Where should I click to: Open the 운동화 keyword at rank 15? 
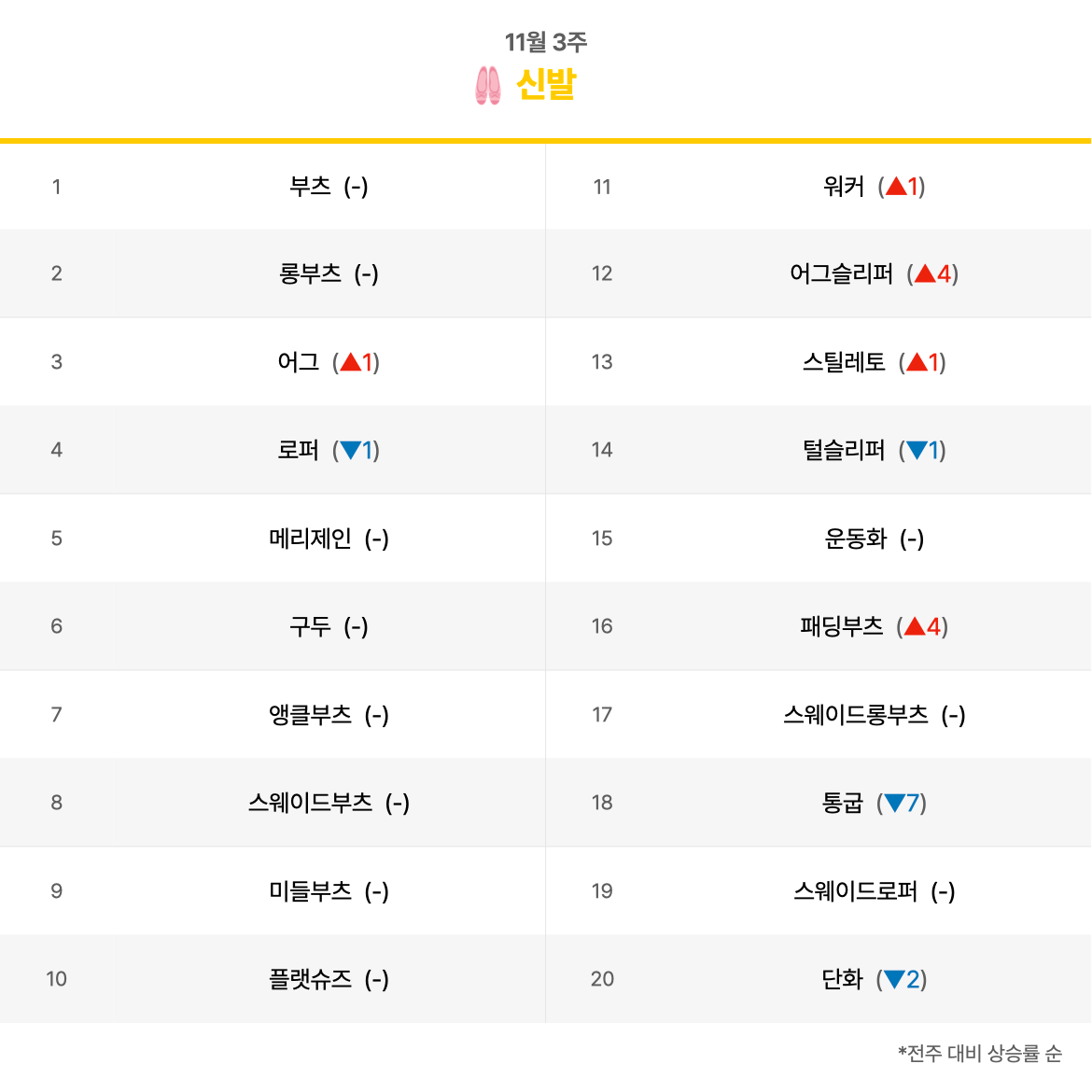(856, 539)
